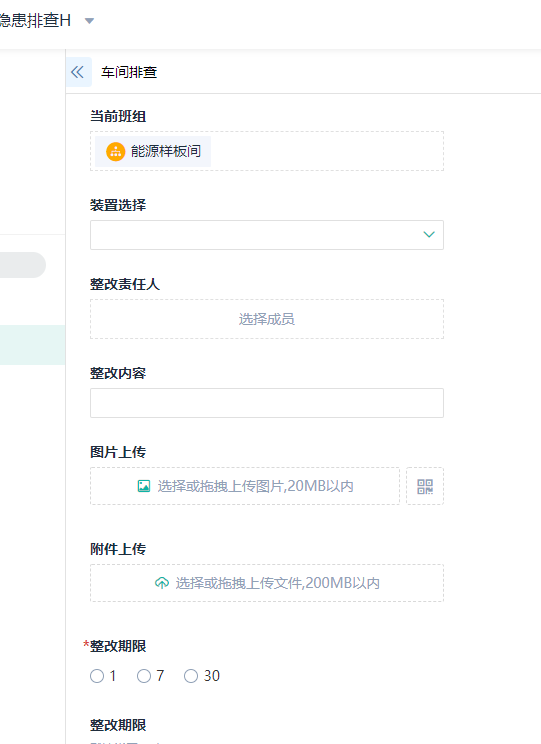Click 选择或拖拽上传文件 attachment area

[267, 583]
